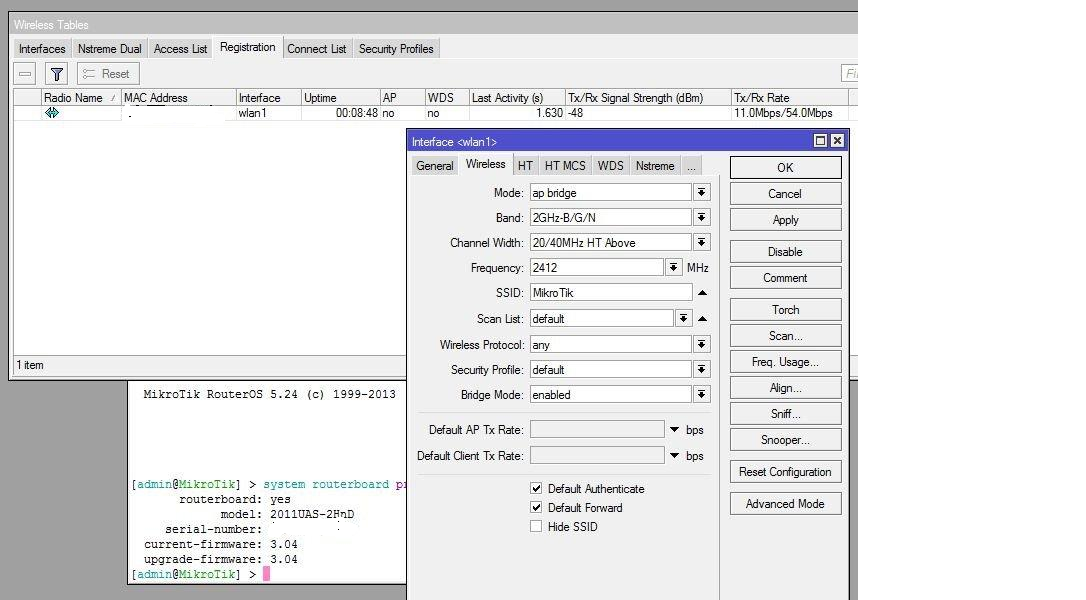1086x600 pixels.
Task: Click the OK button
Action: [785, 168]
